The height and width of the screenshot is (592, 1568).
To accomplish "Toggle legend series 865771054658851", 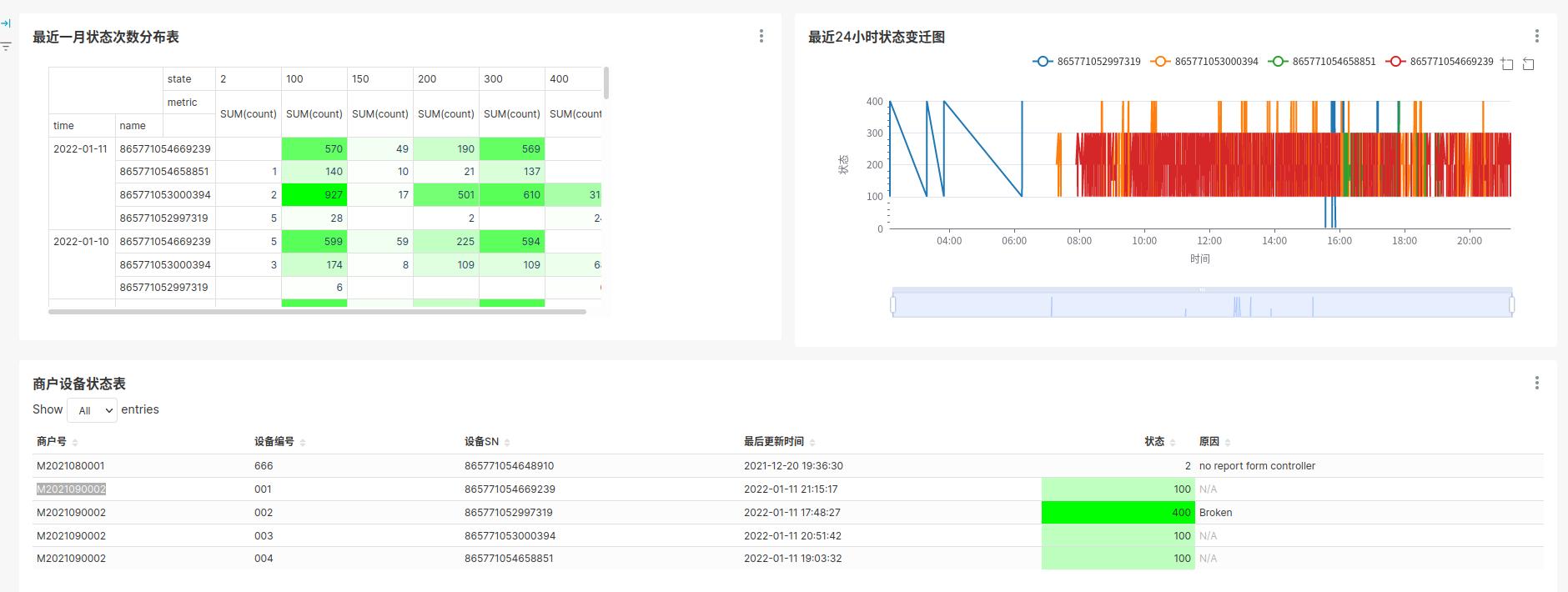I will click(1322, 62).
